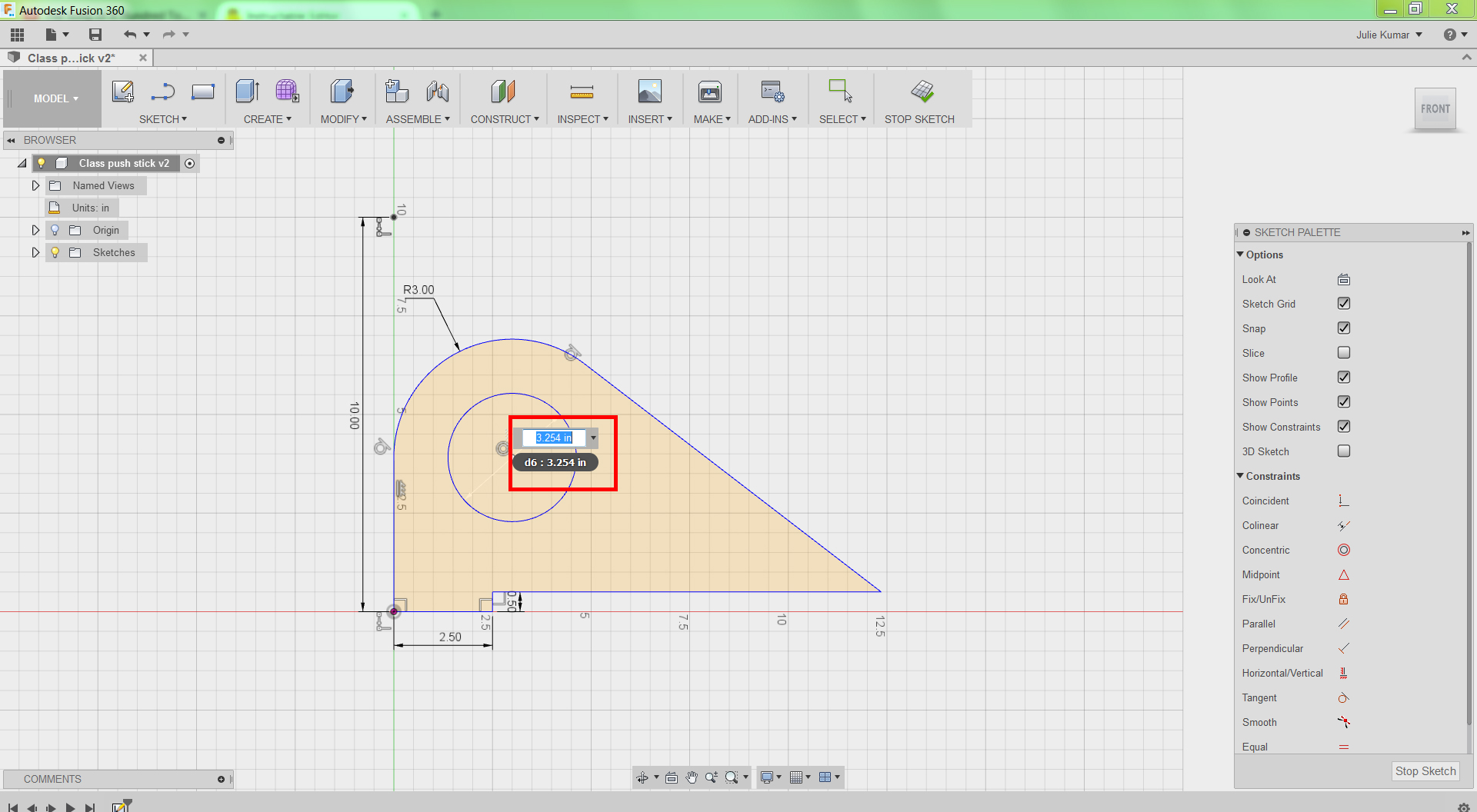Apply the Concentric constraint
The height and width of the screenshot is (812, 1477).
[1344, 551]
